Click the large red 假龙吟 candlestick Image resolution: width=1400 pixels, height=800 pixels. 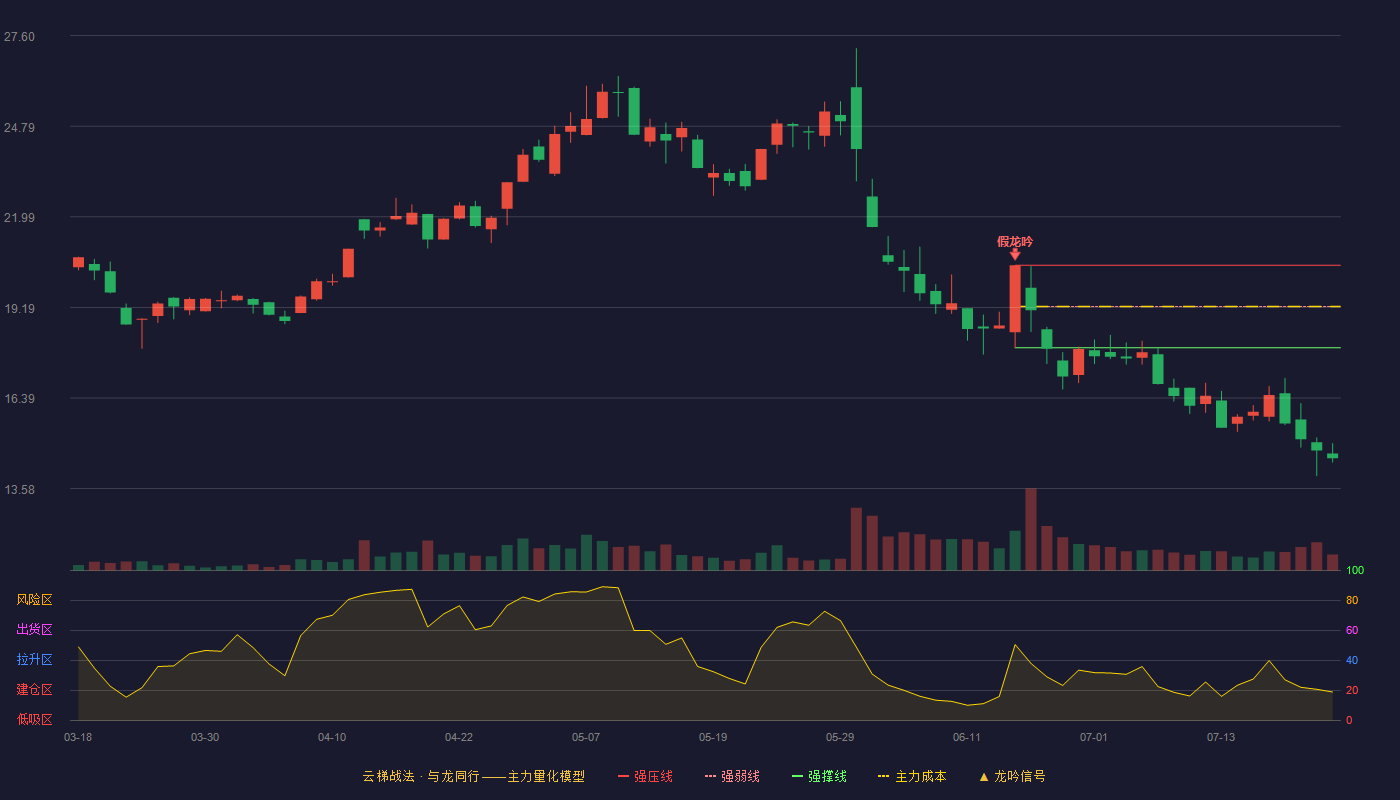(x=1015, y=298)
